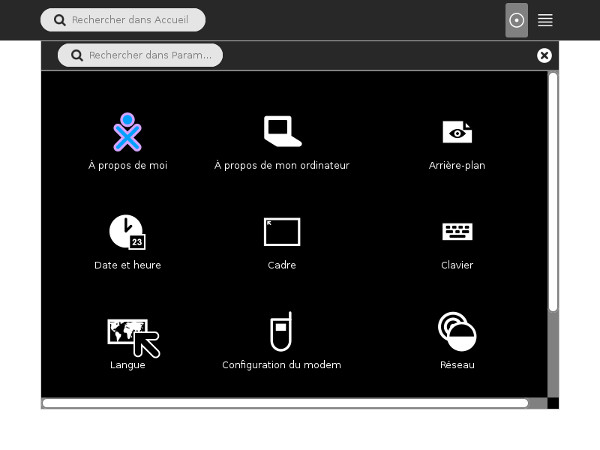Image resolution: width=600 pixels, height=450 pixels.
Task: Open the À propos de moi settings icon
Action: click(x=127, y=132)
